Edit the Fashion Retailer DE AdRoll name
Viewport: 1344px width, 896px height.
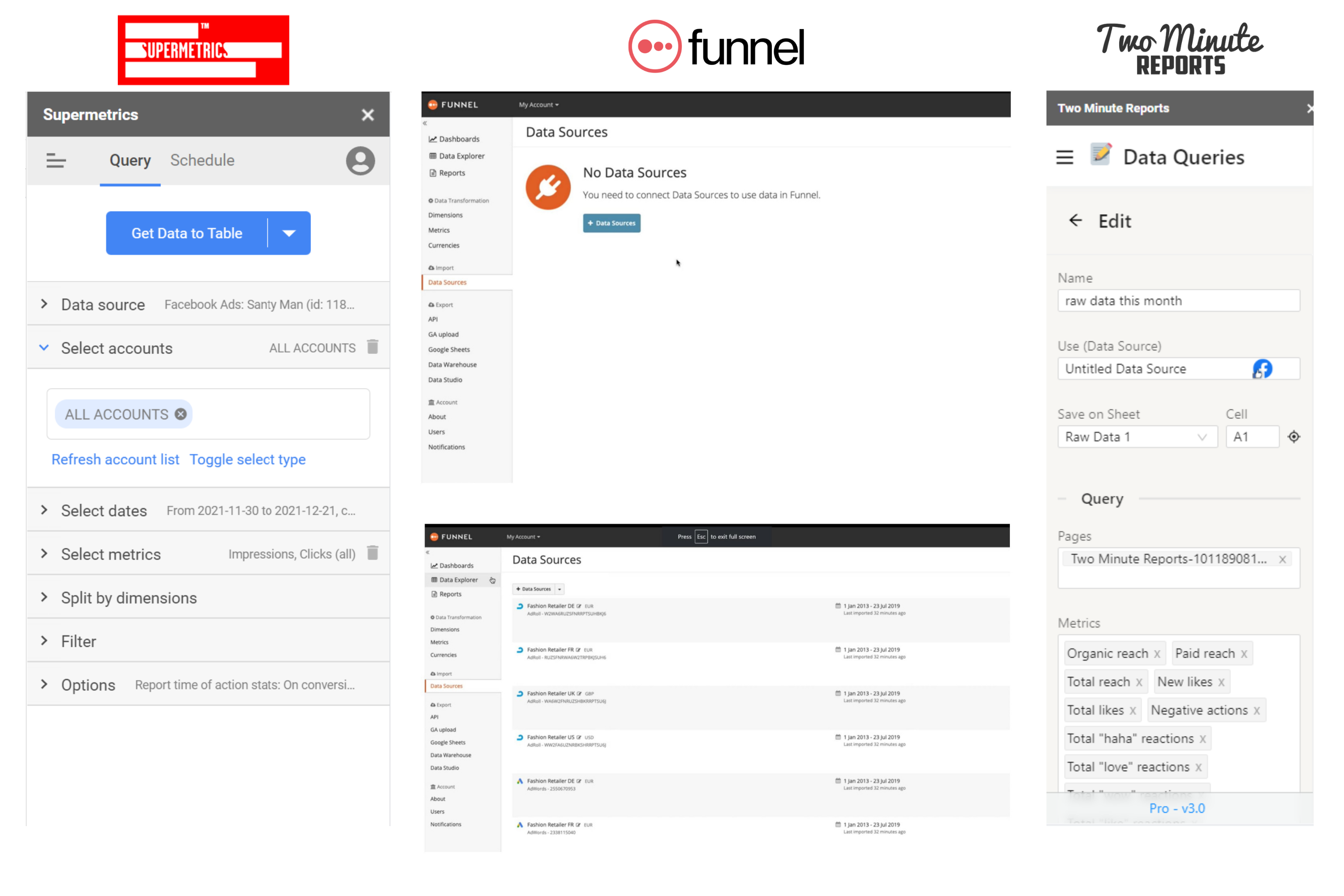579,606
